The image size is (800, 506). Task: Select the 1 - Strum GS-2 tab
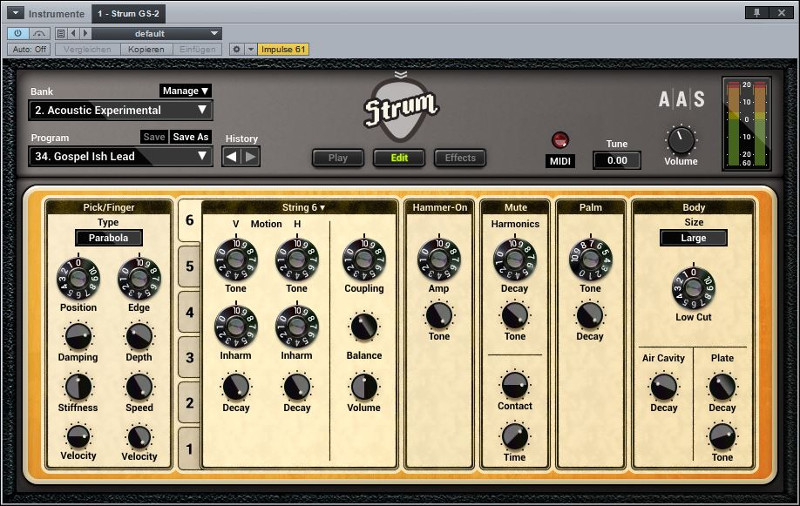coord(128,14)
